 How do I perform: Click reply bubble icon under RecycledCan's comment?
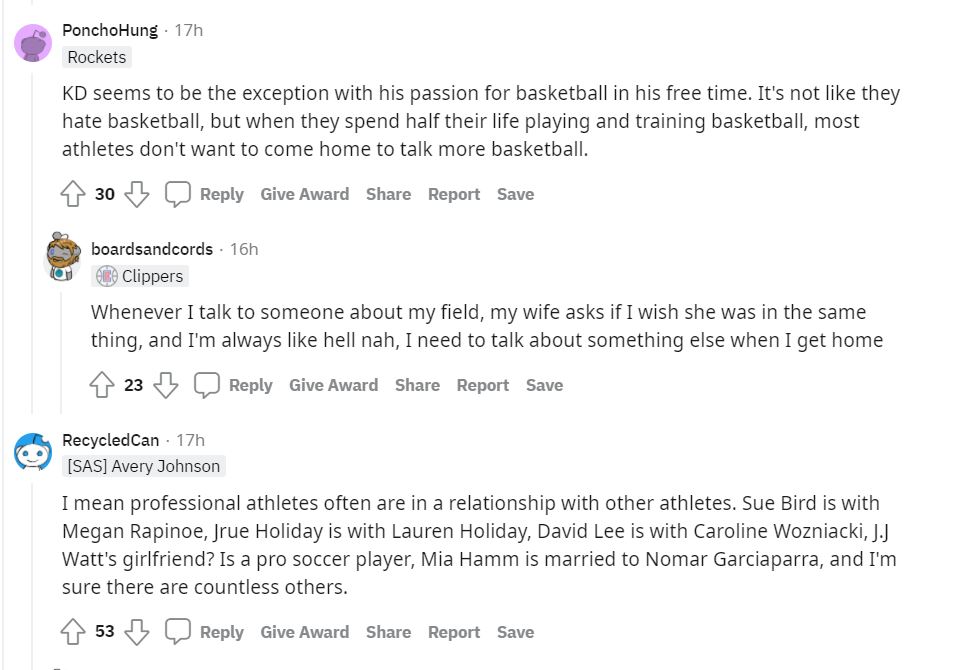178,632
